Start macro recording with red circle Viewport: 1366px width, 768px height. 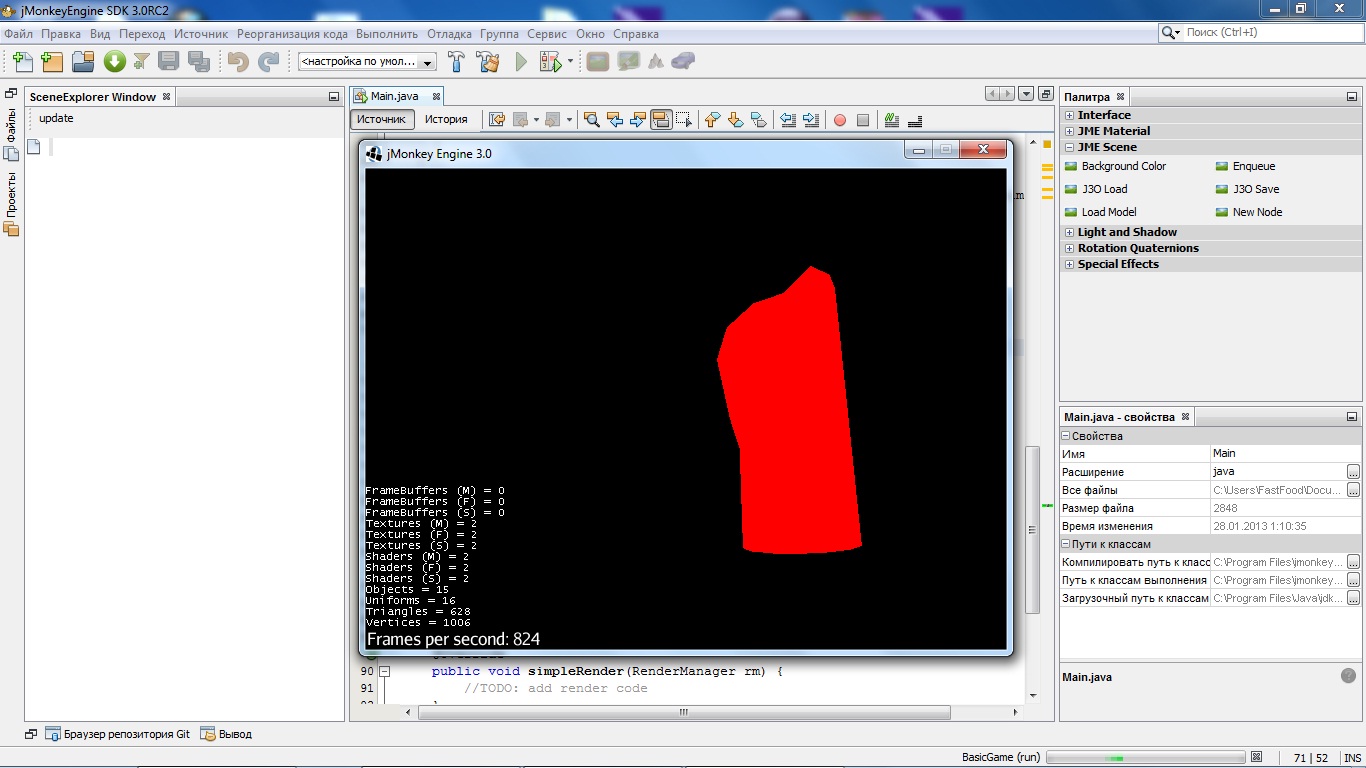[x=840, y=120]
